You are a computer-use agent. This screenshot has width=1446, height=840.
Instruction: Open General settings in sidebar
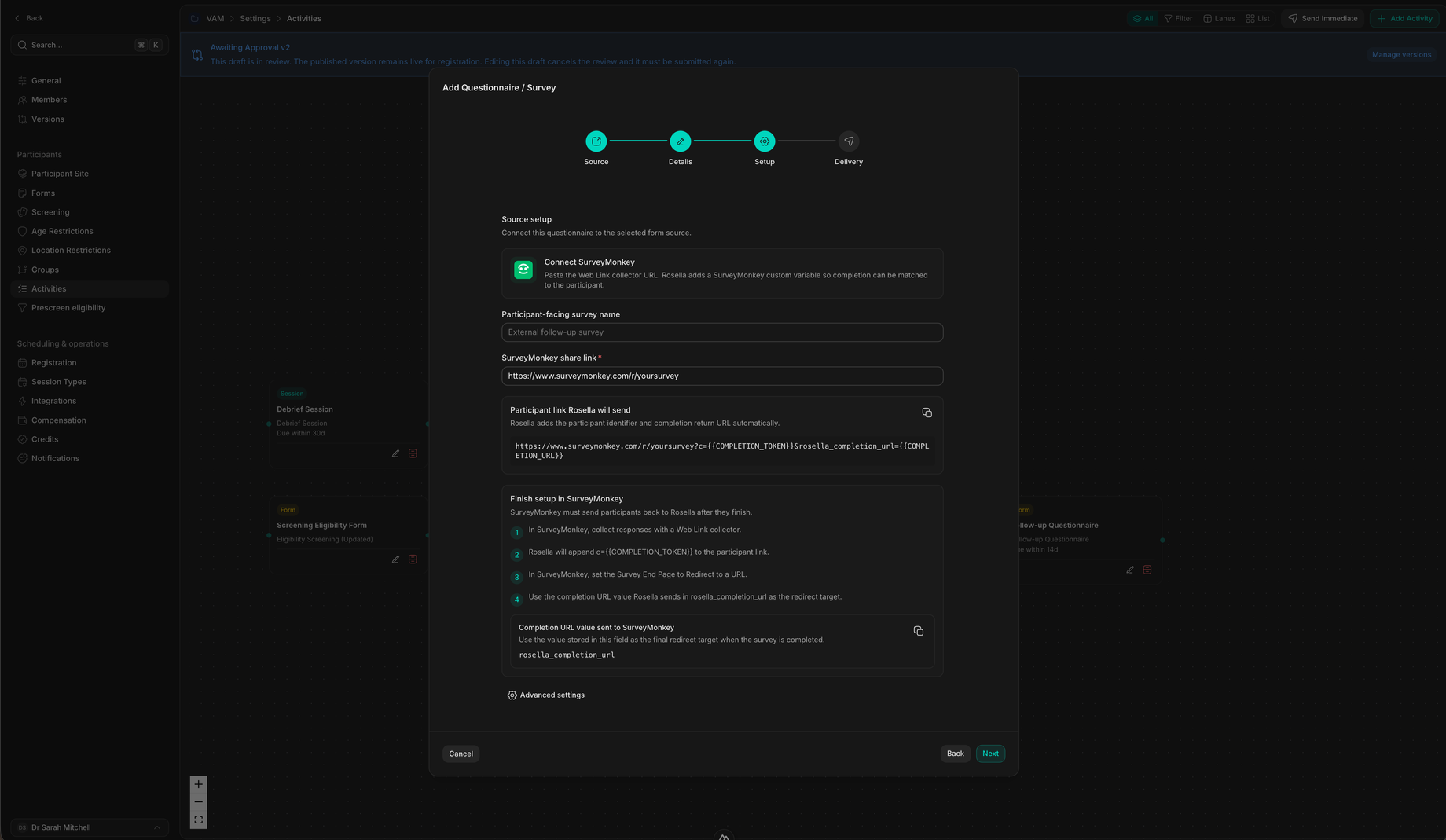click(x=90, y=81)
